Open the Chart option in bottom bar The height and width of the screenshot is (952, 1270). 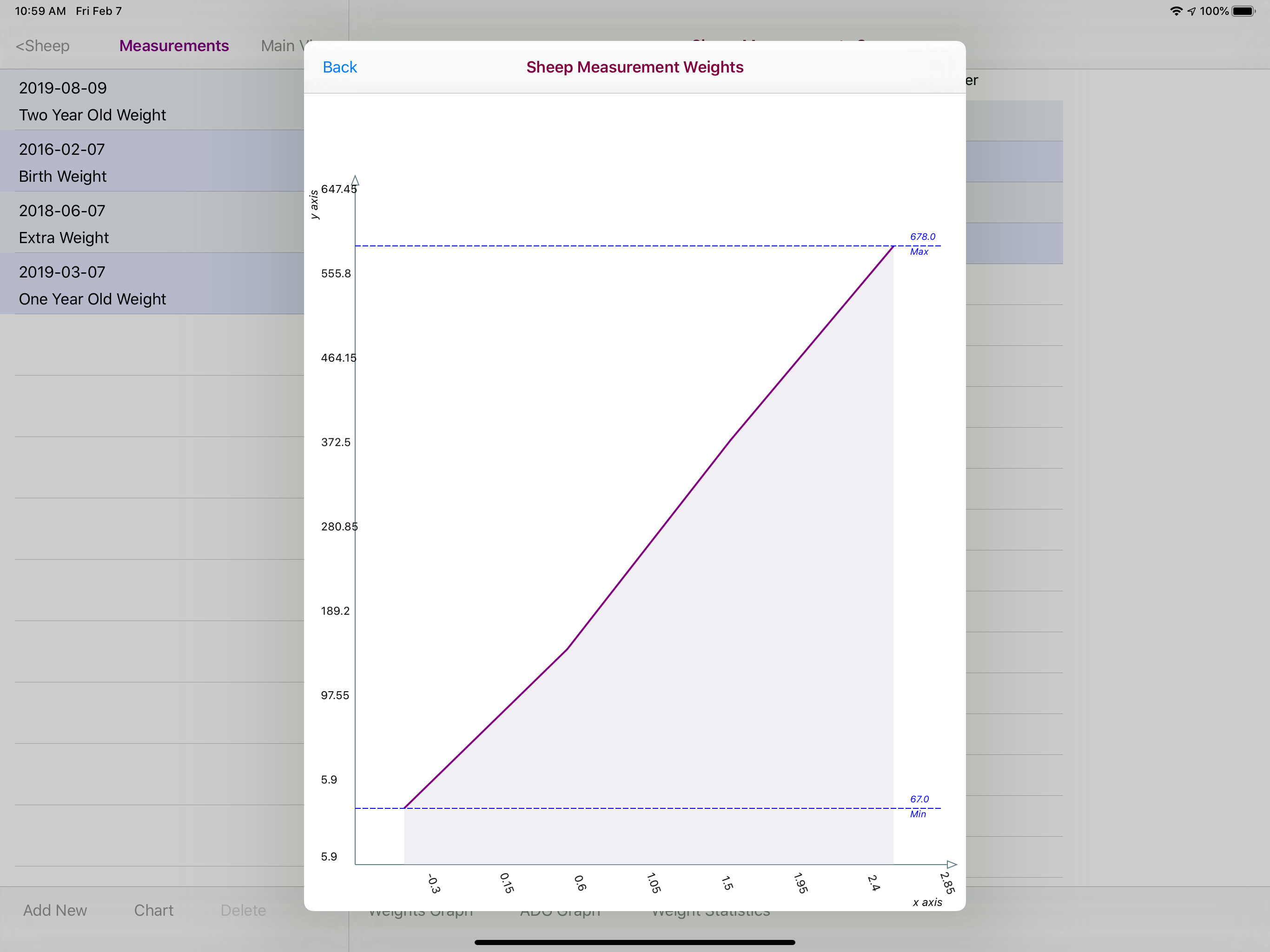click(x=153, y=910)
